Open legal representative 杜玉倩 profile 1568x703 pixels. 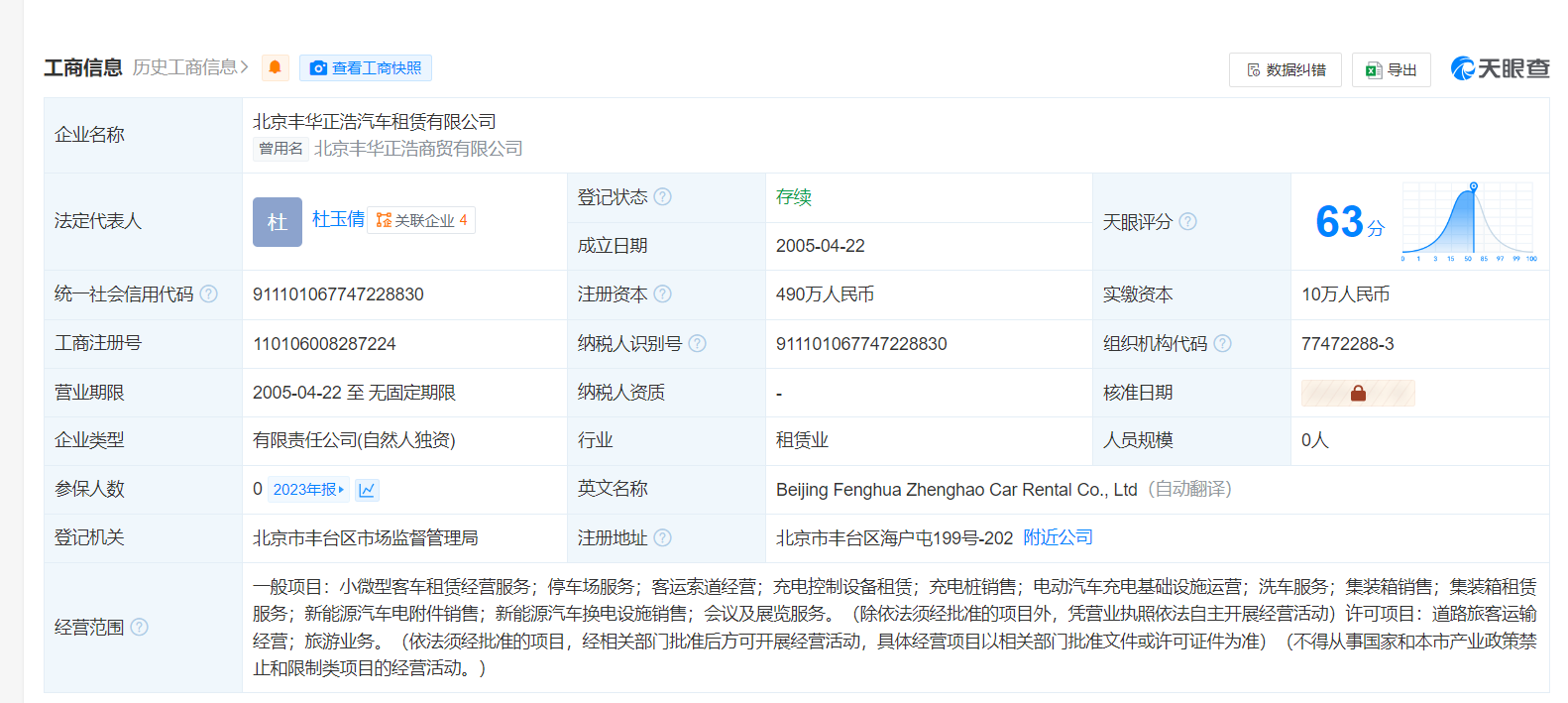338,219
